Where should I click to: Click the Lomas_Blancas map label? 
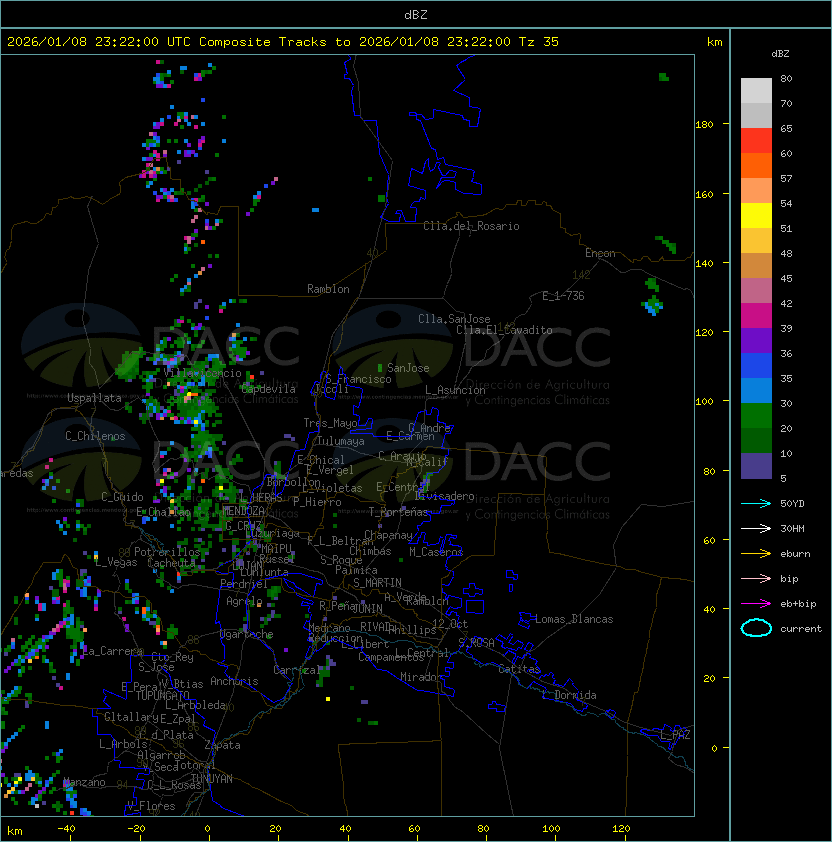click(574, 619)
